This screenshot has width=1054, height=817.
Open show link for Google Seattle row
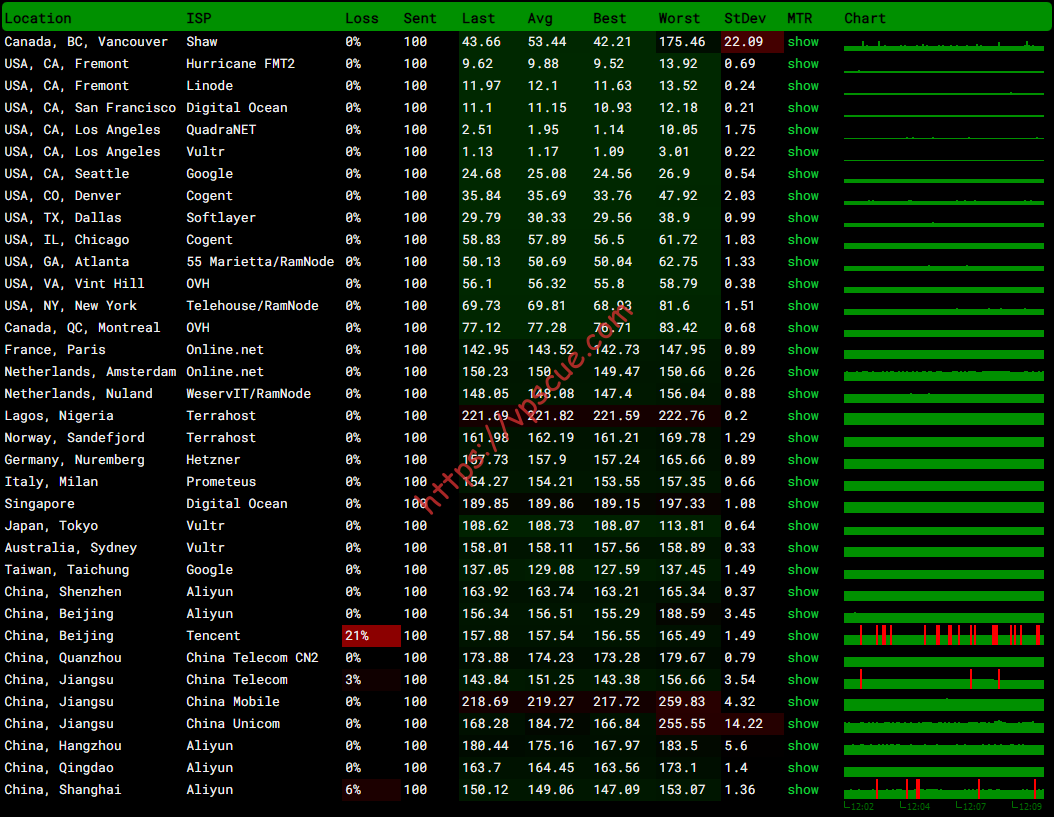click(803, 173)
